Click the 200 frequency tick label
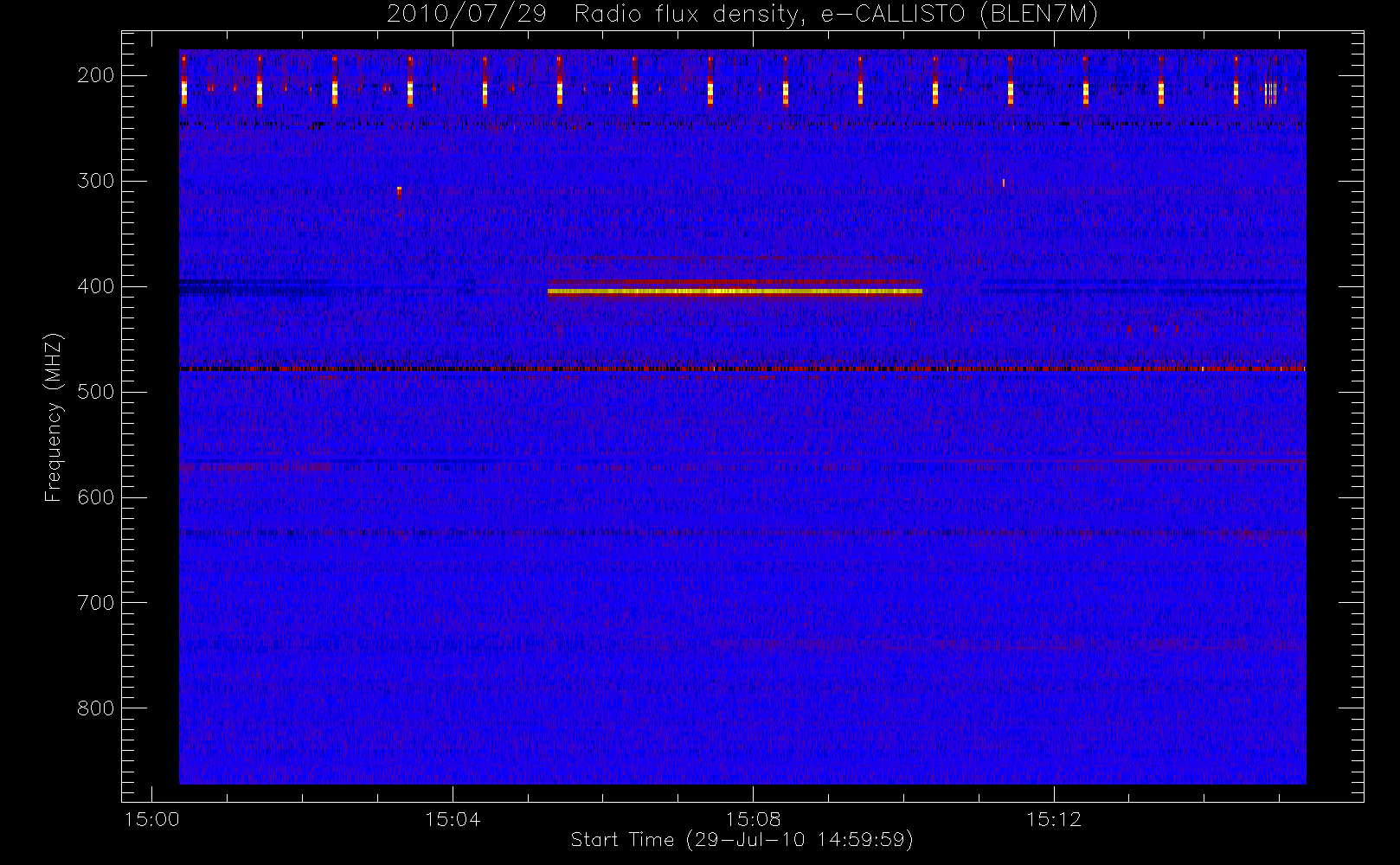Image resolution: width=1400 pixels, height=865 pixels. [96, 75]
